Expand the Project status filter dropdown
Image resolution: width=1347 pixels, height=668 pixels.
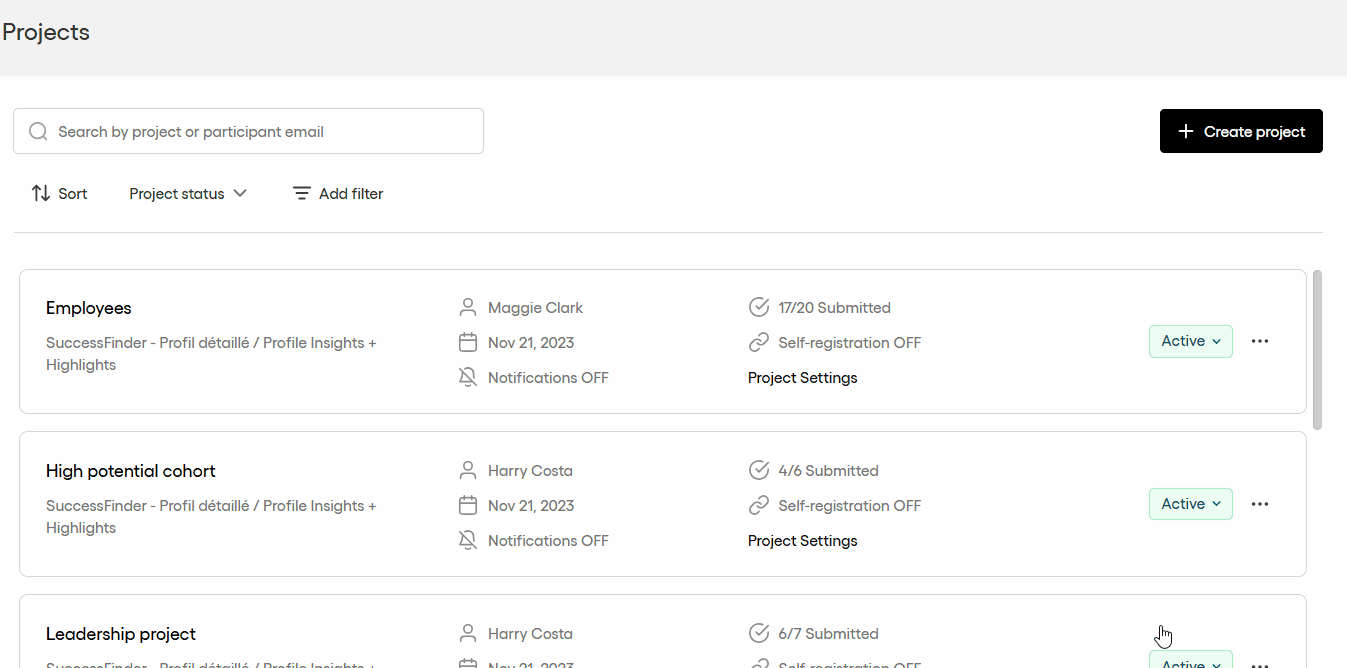pyautogui.click(x=188, y=194)
